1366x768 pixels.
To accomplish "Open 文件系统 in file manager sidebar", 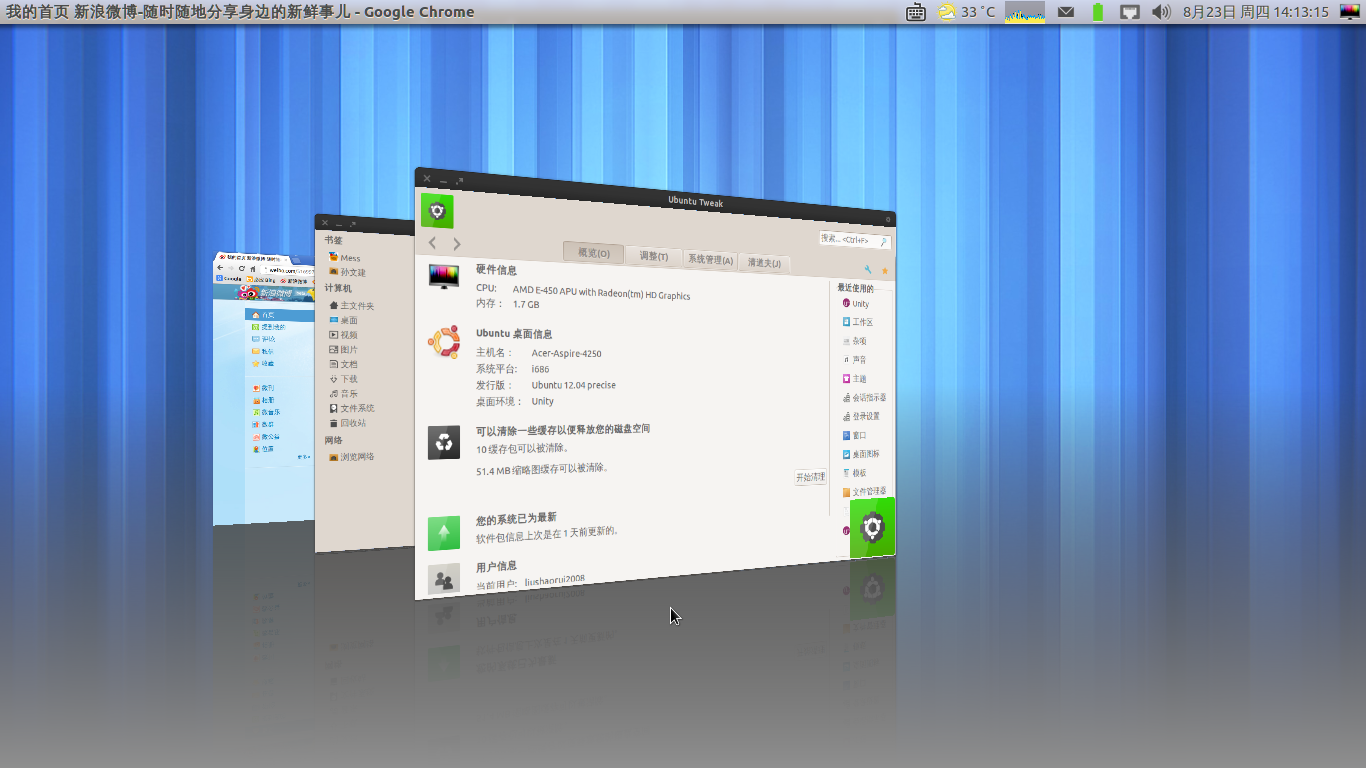I will coord(351,408).
